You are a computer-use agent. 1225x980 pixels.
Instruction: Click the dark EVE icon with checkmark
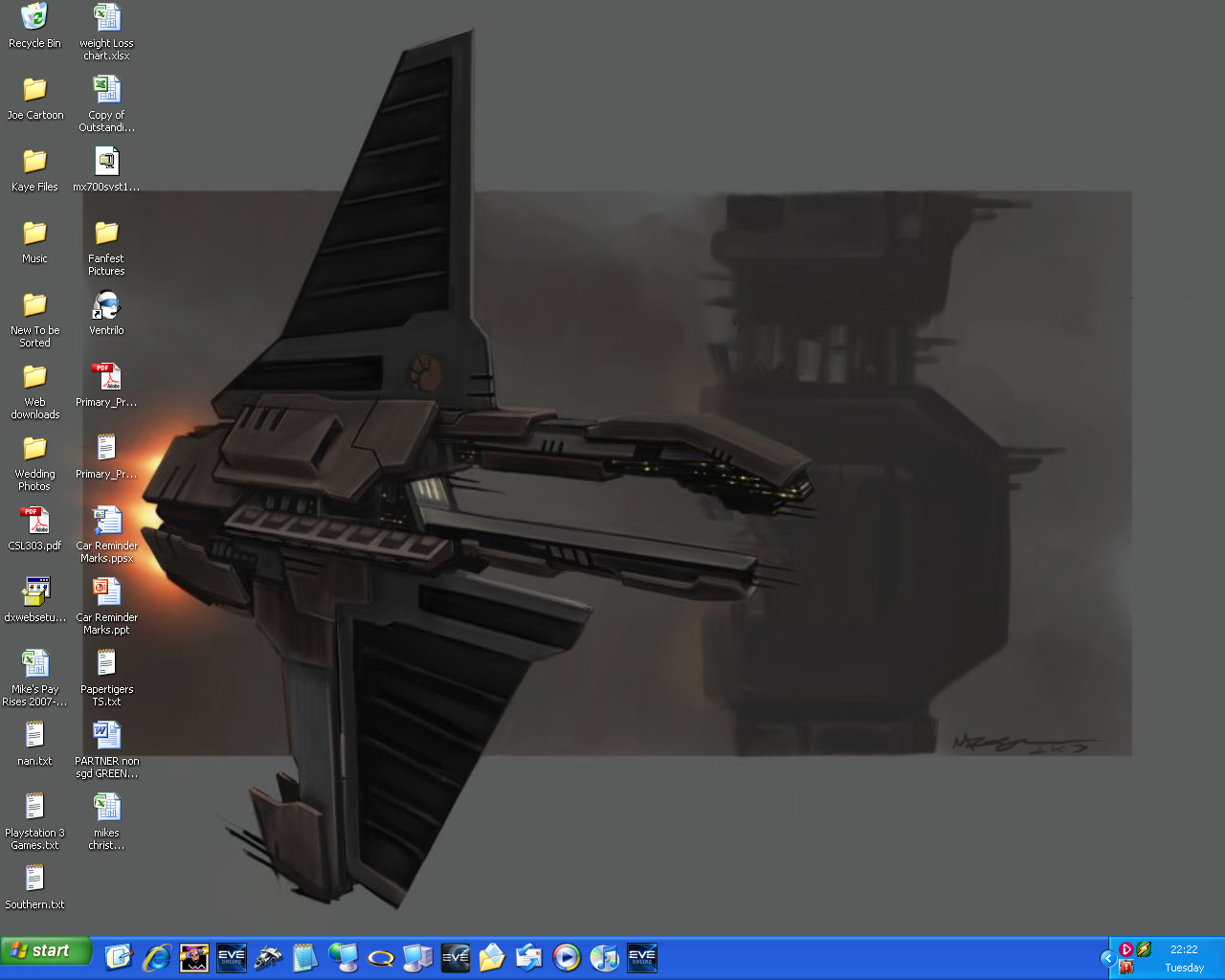point(455,957)
